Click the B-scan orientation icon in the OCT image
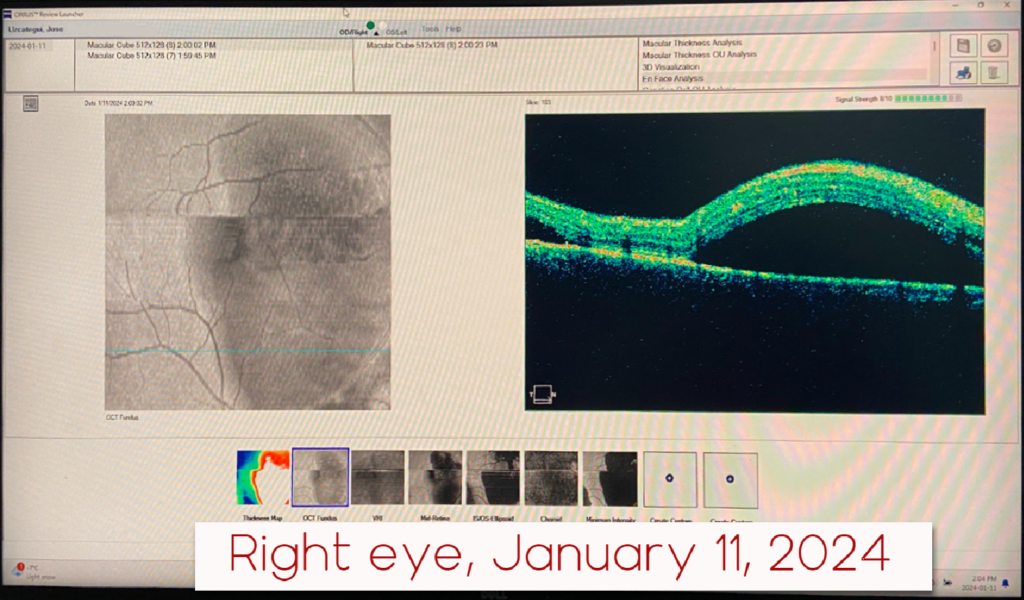This screenshot has height=600, width=1024. [x=543, y=394]
